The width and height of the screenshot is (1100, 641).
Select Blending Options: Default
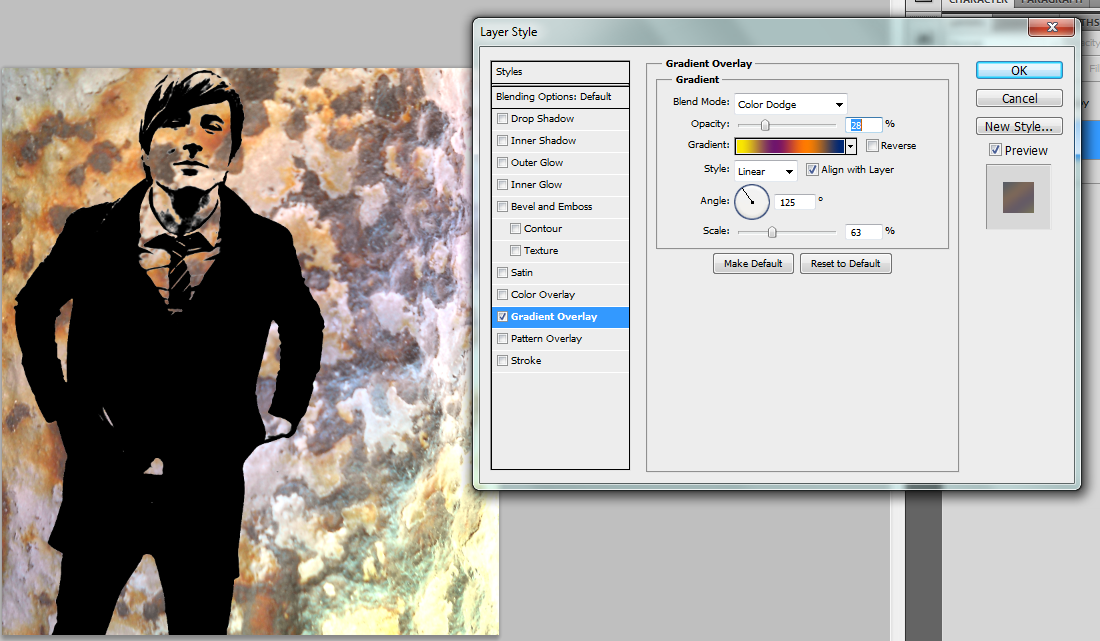[560, 97]
